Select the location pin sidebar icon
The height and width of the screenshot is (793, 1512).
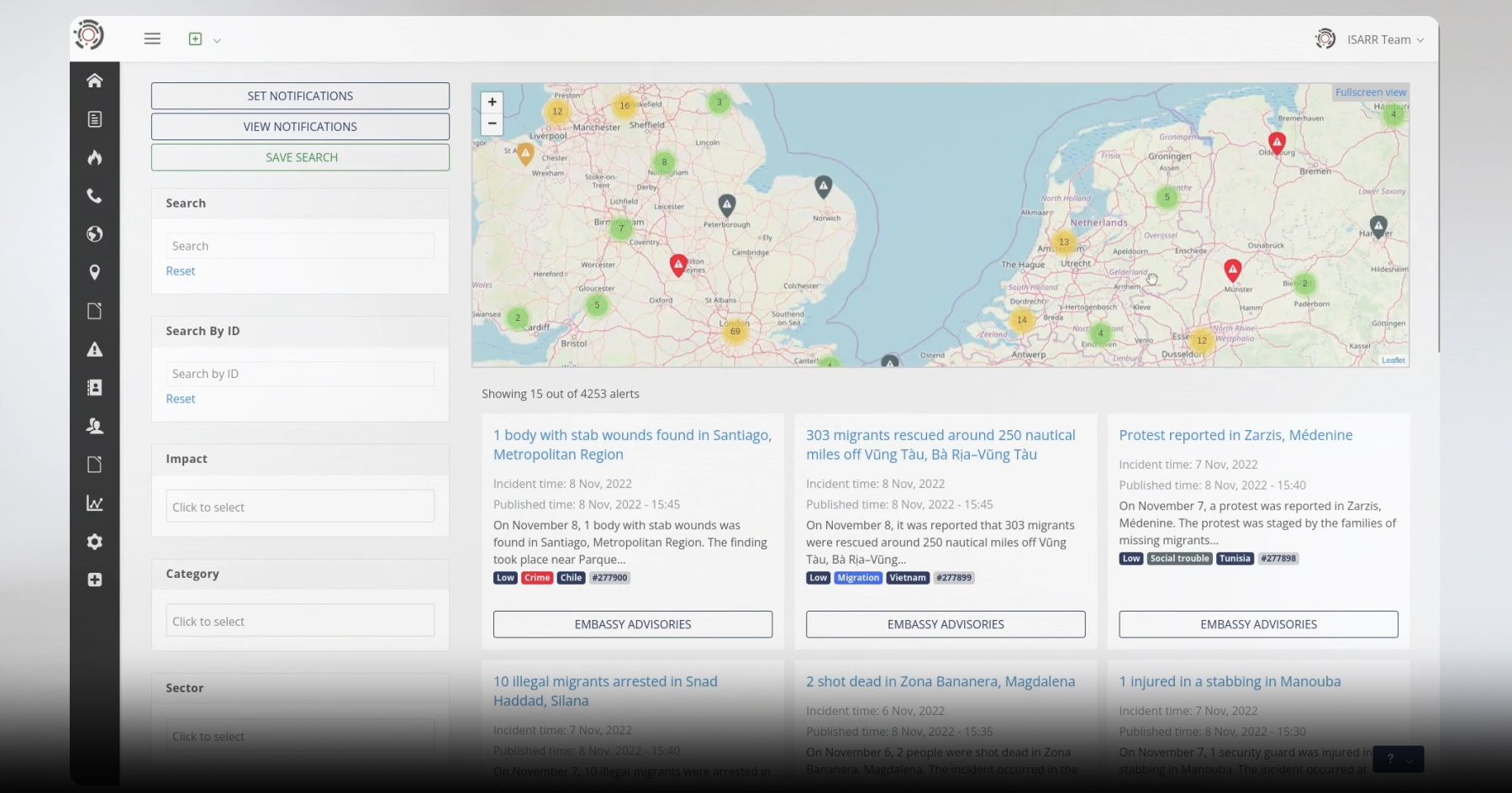pyautogui.click(x=94, y=272)
